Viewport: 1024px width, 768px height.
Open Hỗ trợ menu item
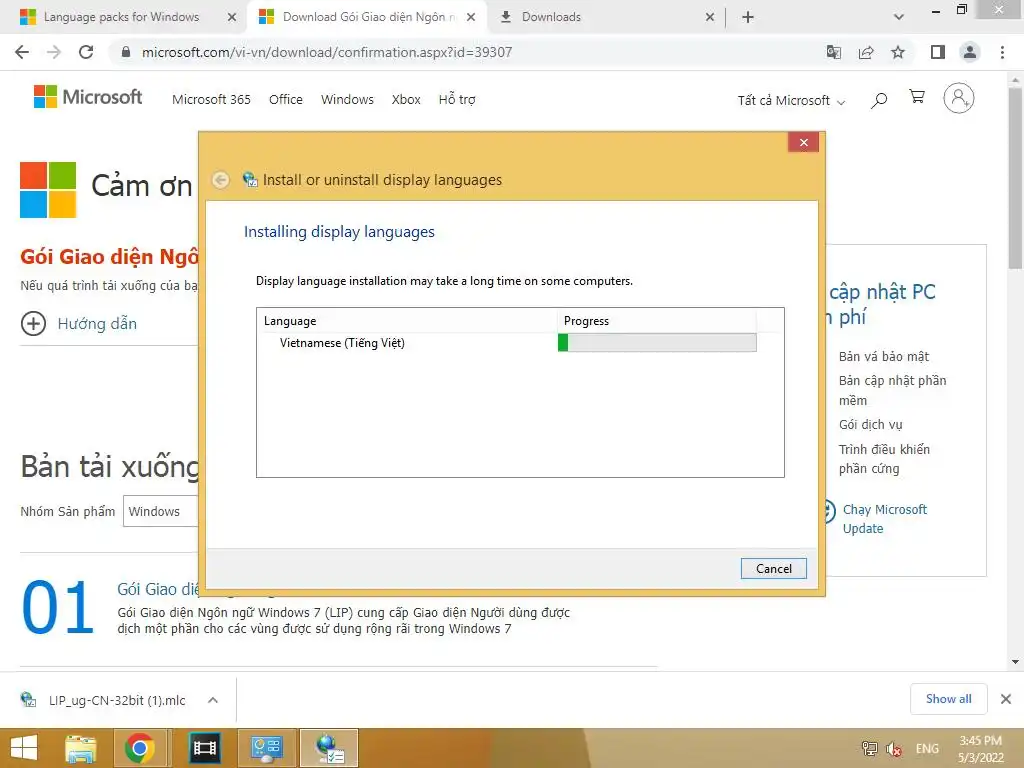tap(456, 99)
